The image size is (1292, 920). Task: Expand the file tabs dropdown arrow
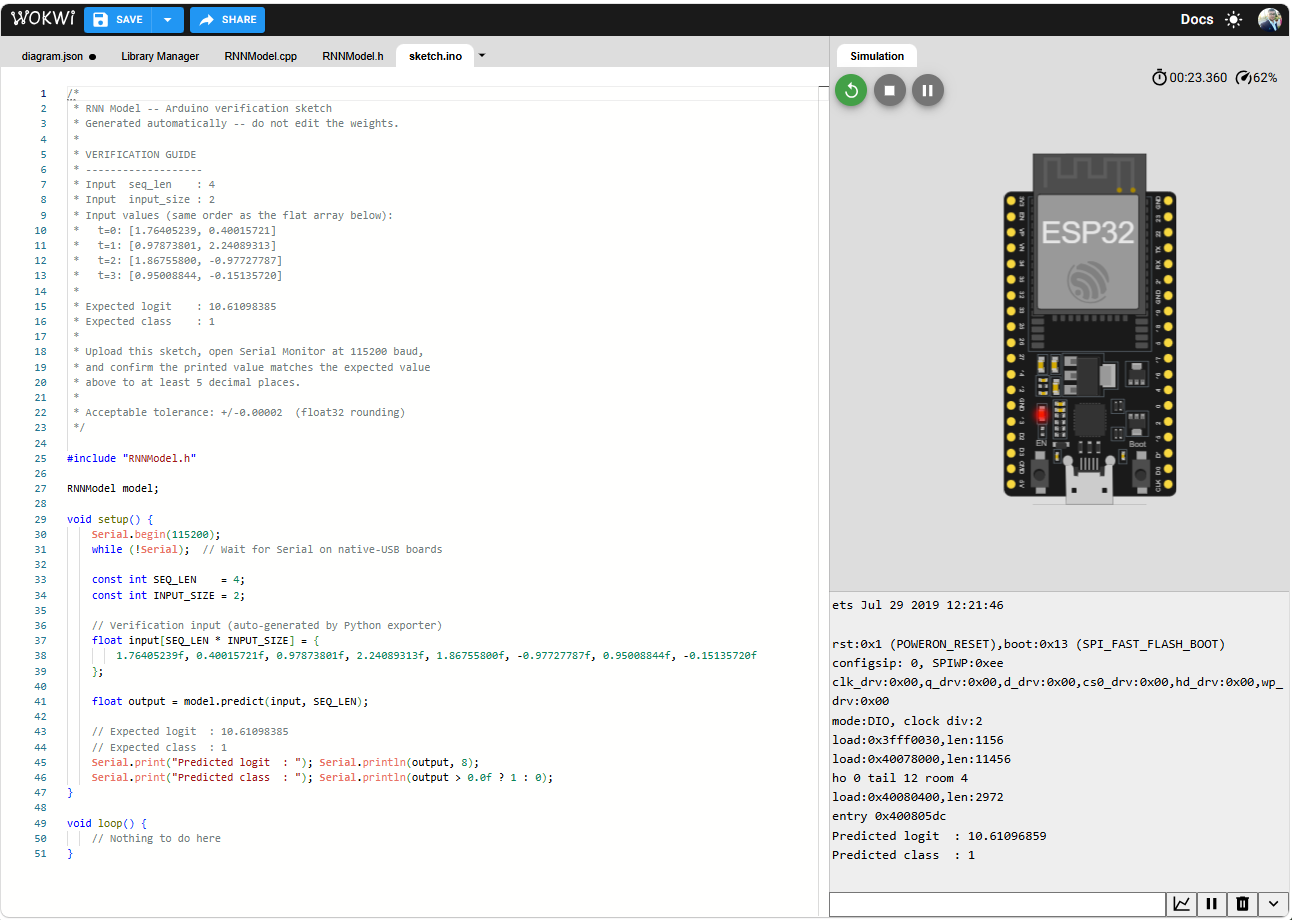(482, 56)
